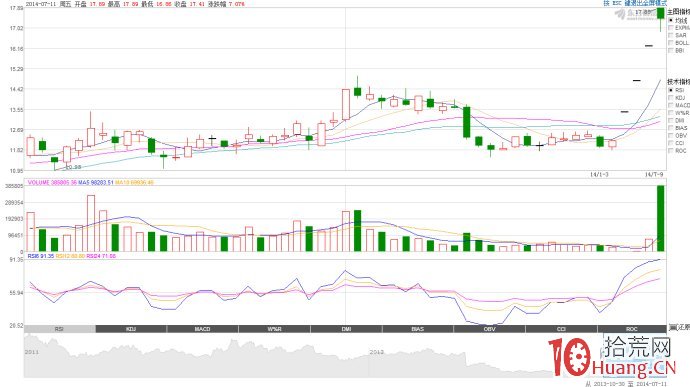Click the 17.89 price axis label
The width and height of the screenshot is (690, 387).
point(16,8)
